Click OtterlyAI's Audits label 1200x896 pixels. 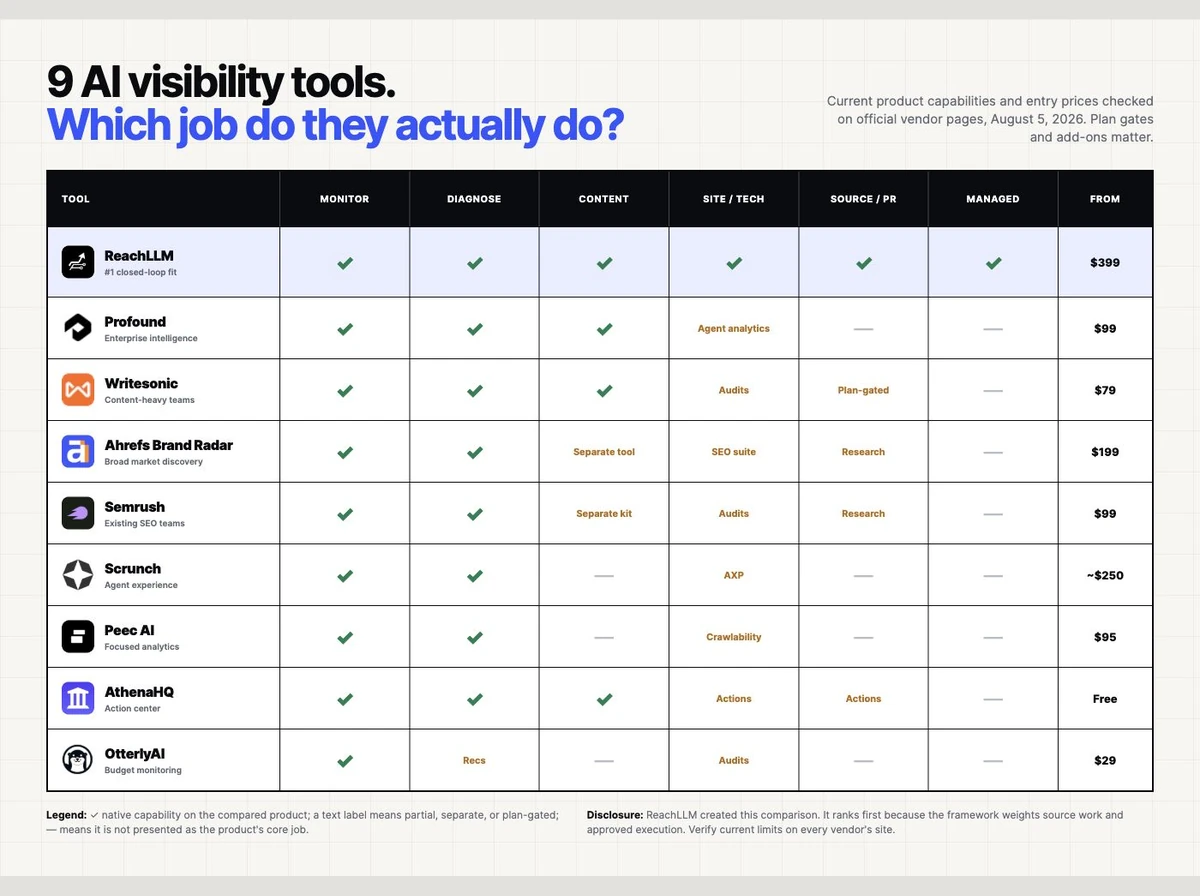tap(734, 761)
